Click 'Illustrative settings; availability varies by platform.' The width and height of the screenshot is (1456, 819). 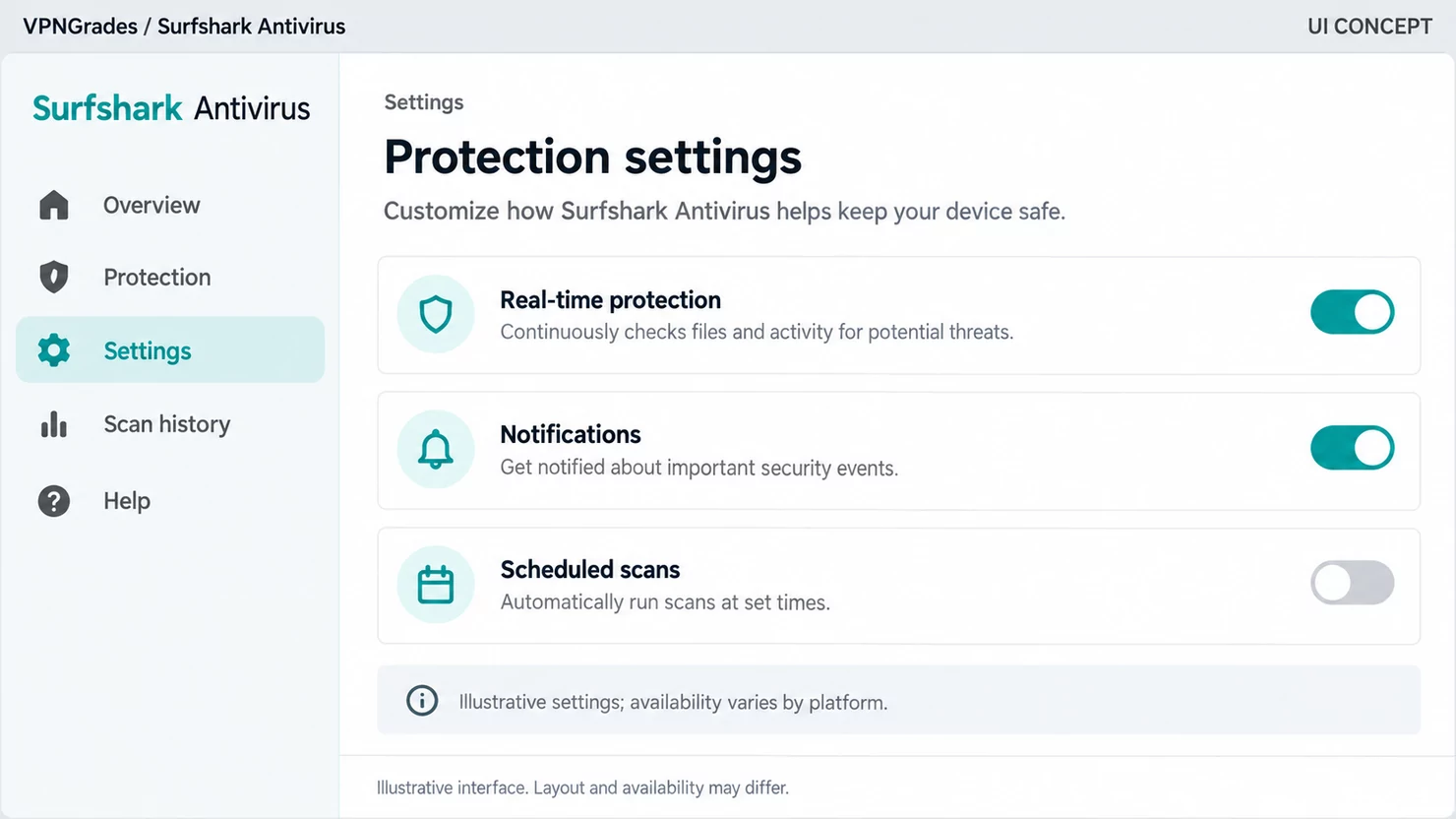click(x=673, y=702)
